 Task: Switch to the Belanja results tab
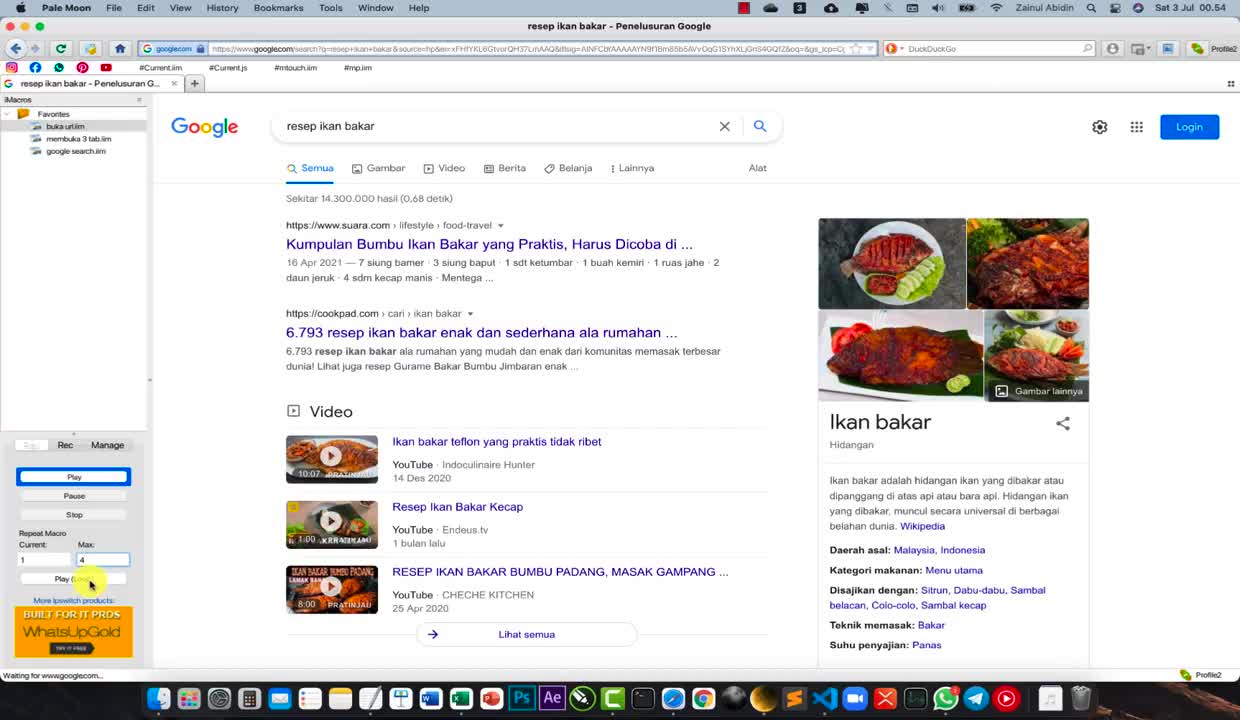568,168
